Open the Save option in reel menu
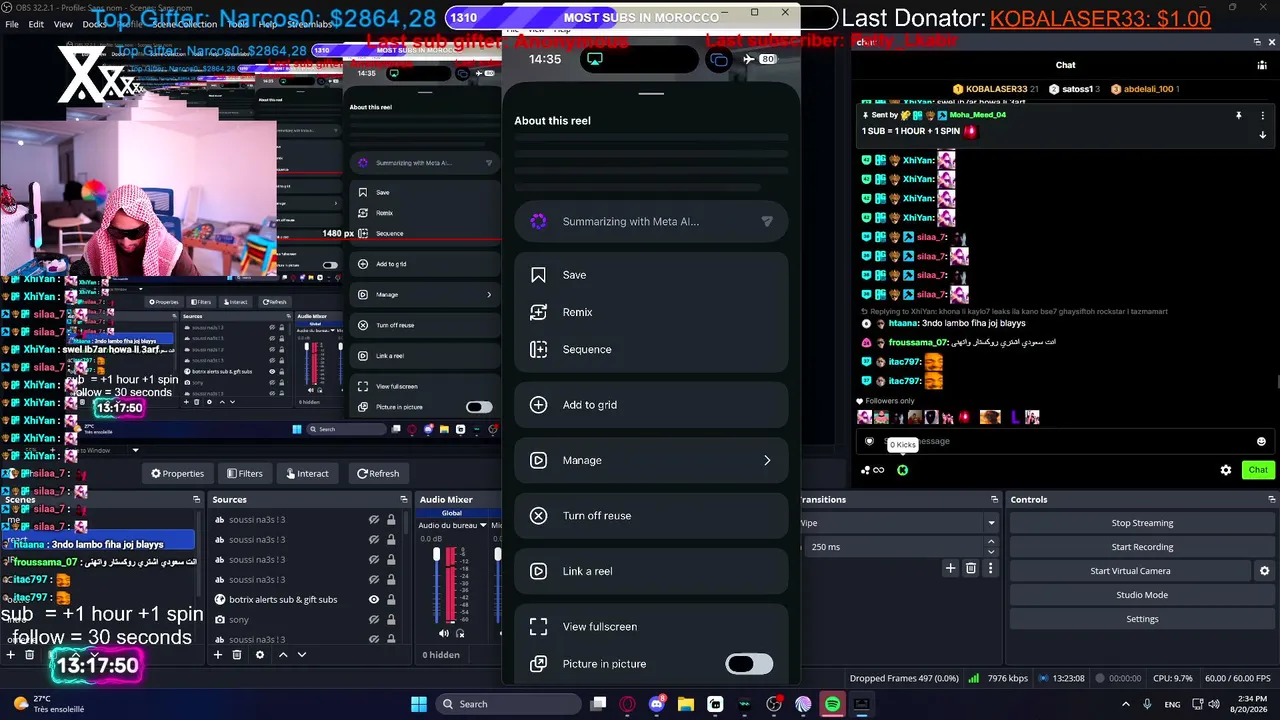Screen dimensions: 1280x720 tap(651, 275)
